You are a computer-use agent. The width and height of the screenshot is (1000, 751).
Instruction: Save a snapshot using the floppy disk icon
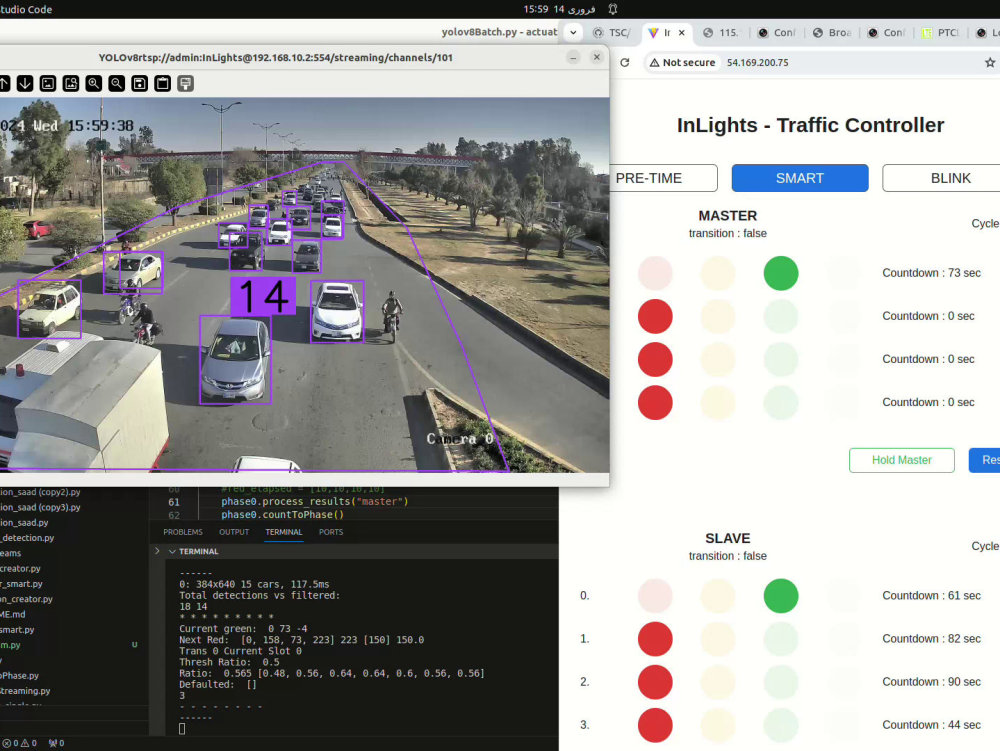(x=138, y=83)
